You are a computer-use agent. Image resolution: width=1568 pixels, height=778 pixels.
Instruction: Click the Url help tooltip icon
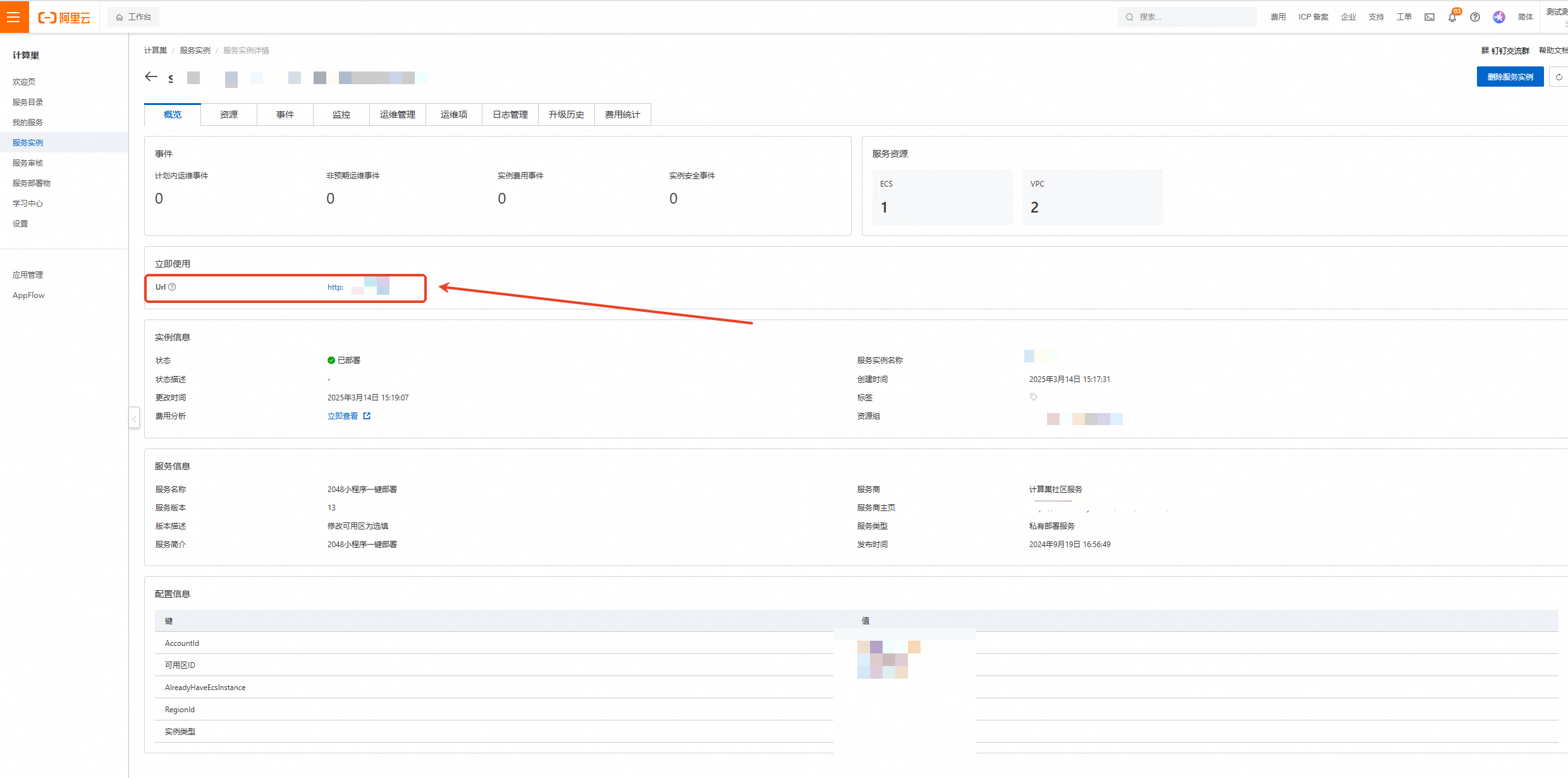172,287
